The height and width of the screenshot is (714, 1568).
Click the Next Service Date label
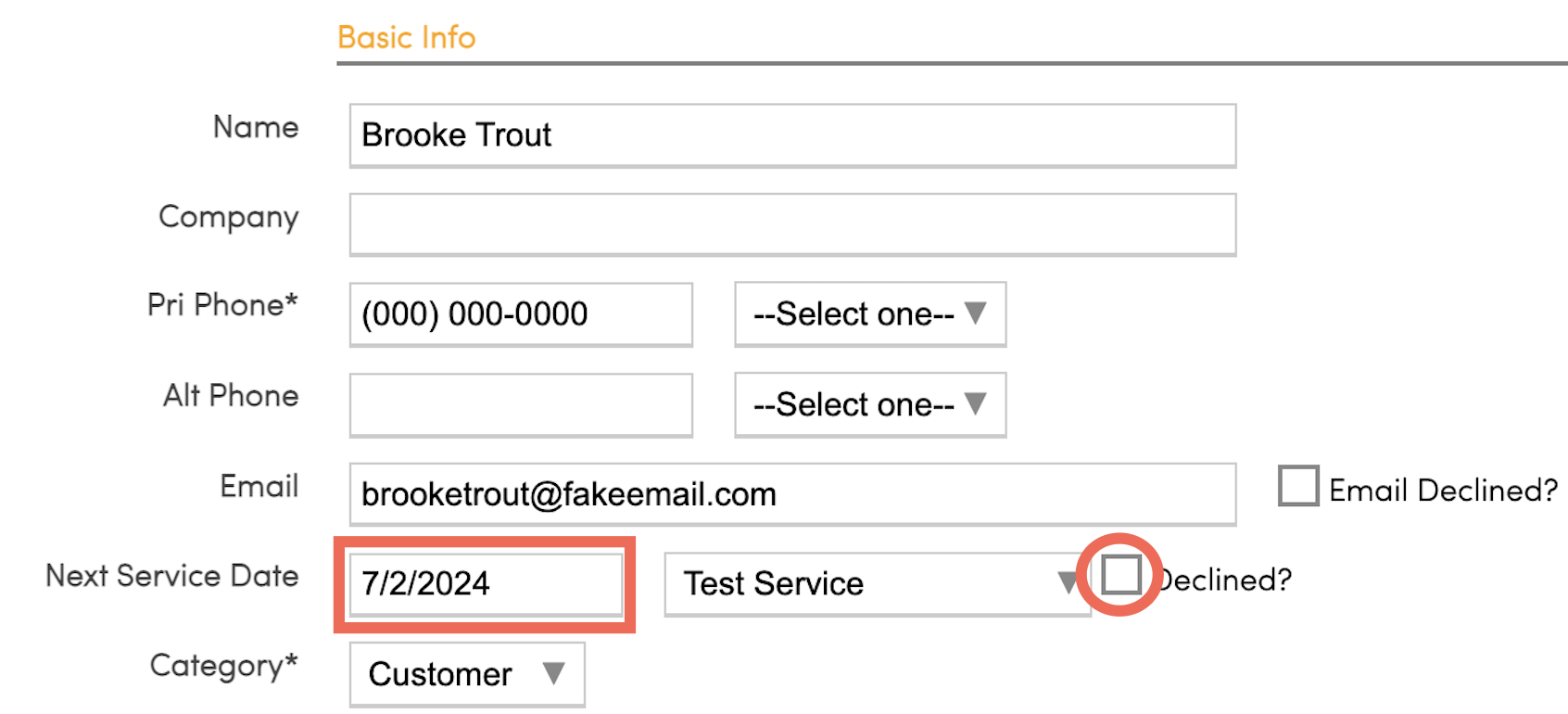tap(172, 576)
